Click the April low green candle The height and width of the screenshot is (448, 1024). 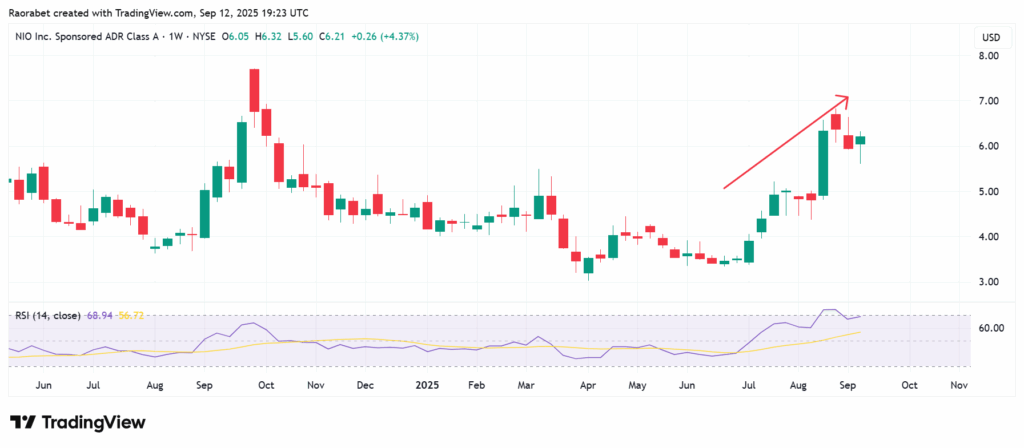tap(588, 266)
